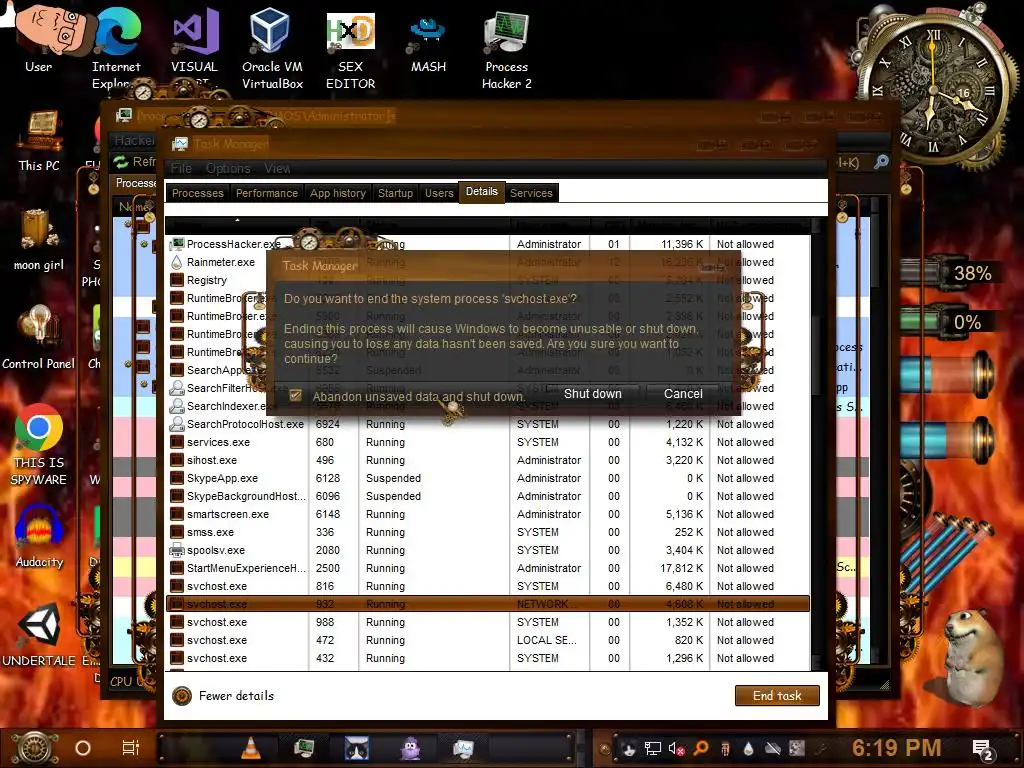This screenshot has width=1024, height=768.
Task: Open the Audacity desktop icon
Action: click(39, 537)
